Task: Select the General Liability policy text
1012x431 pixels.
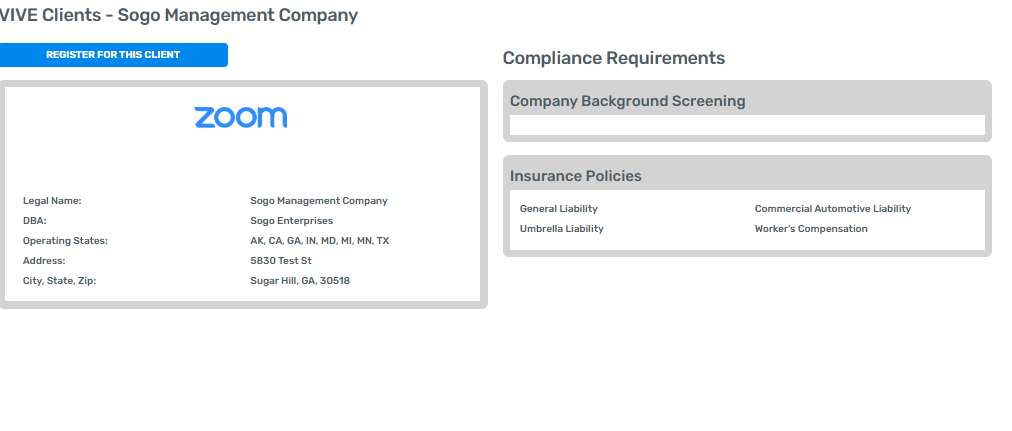Action: click(x=559, y=209)
